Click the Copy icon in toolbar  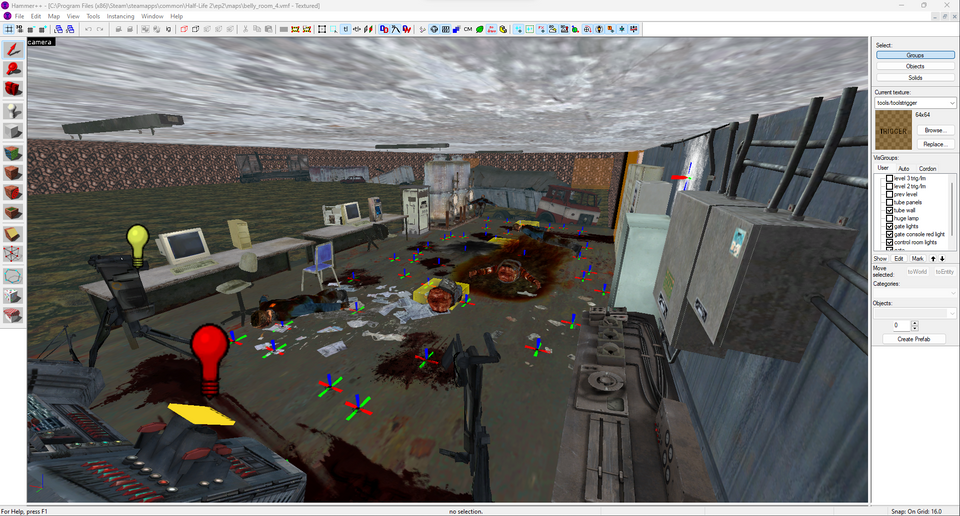pos(257,29)
